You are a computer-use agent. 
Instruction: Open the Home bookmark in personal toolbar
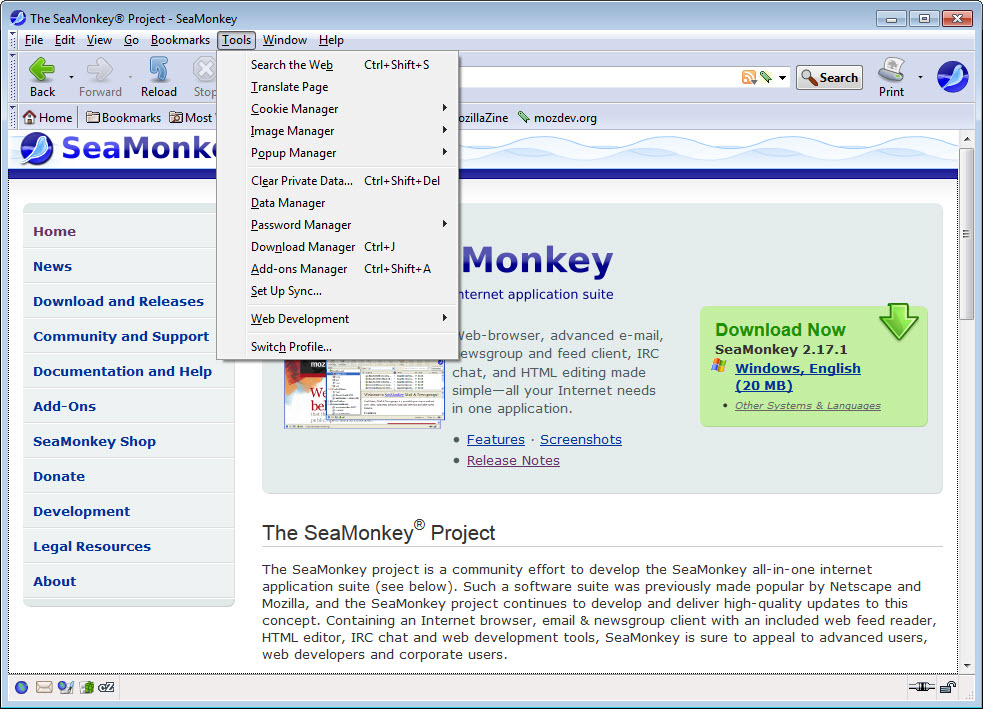click(x=48, y=117)
